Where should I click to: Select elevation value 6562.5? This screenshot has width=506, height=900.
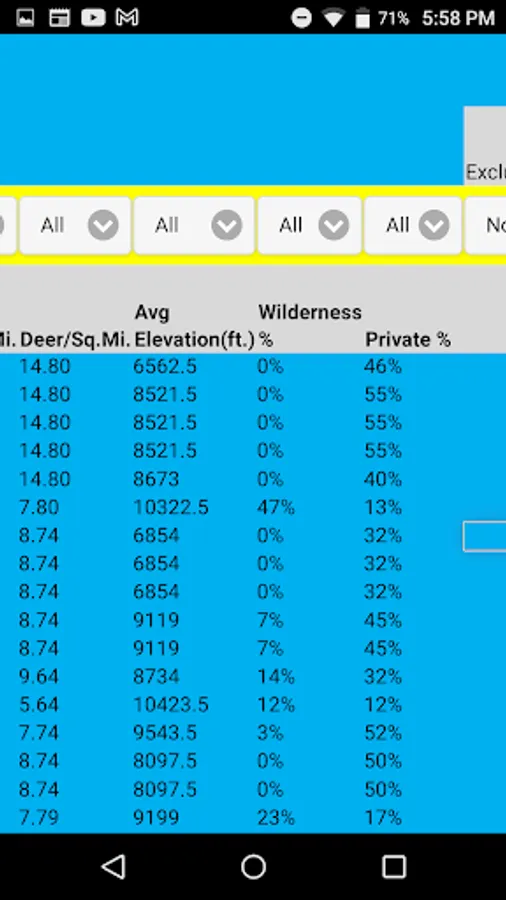[165, 366]
